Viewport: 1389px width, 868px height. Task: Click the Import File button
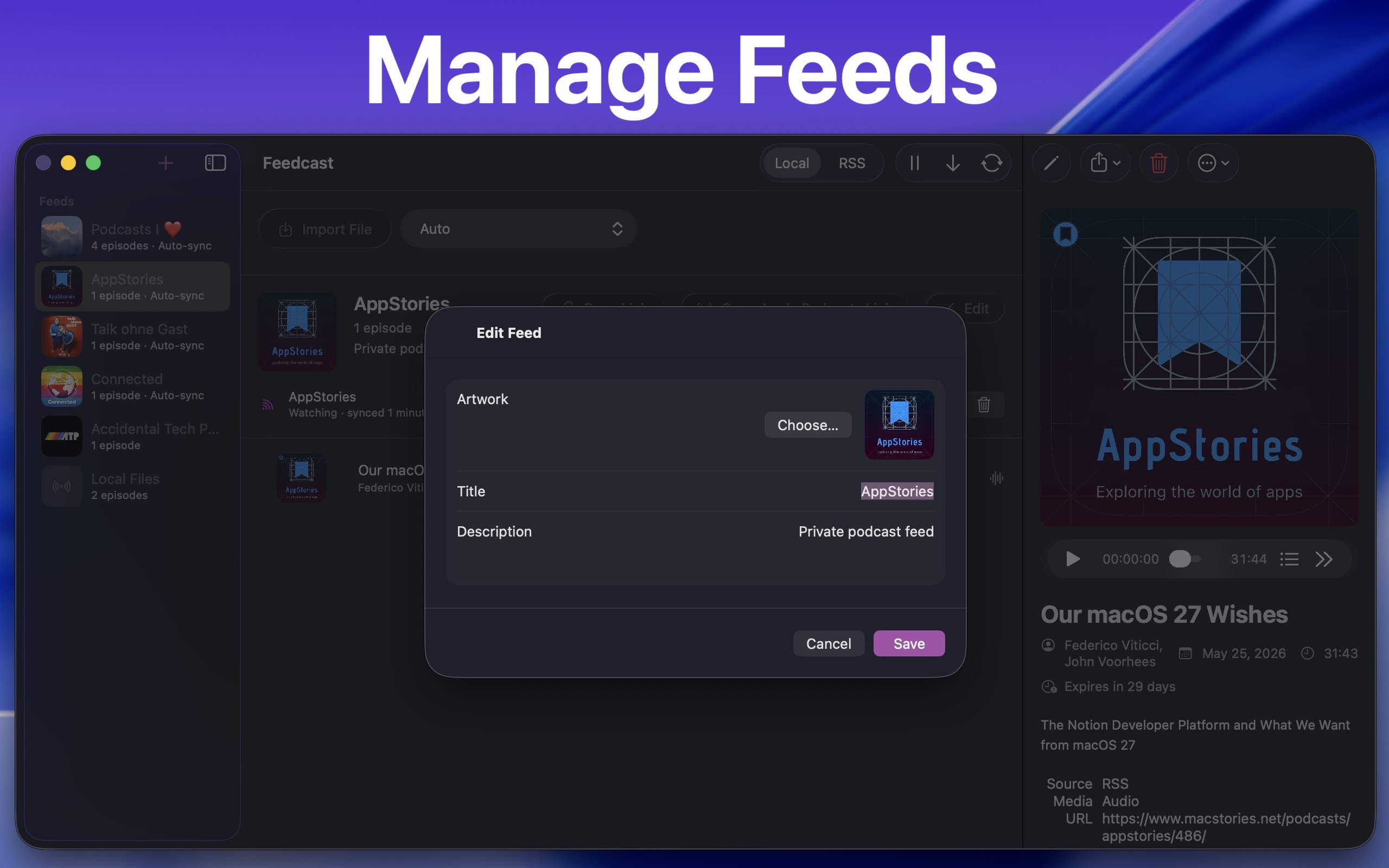point(325,229)
